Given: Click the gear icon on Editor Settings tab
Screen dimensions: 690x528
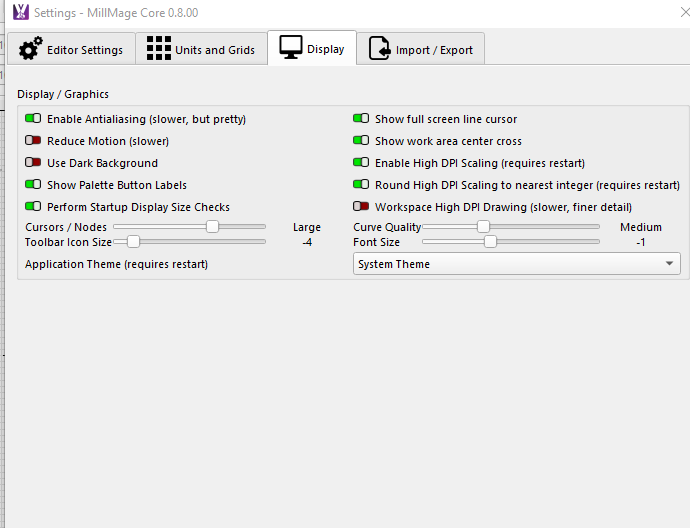Looking at the screenshot, I should [31, 49].
